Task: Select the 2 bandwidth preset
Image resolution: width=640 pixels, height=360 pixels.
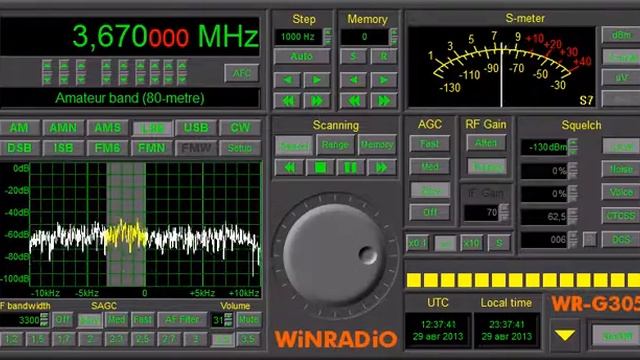Action: (90, 339)
